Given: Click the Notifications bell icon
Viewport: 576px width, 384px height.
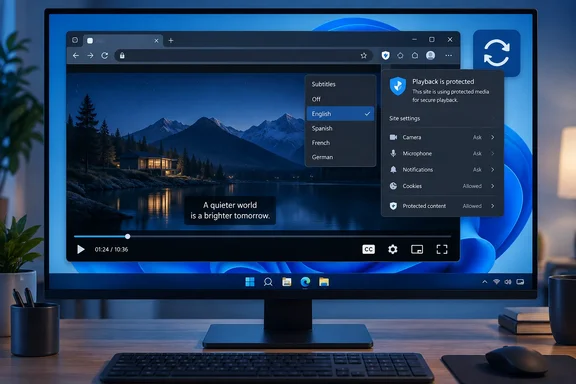Looking at the screenshot, I should (393, 169).
